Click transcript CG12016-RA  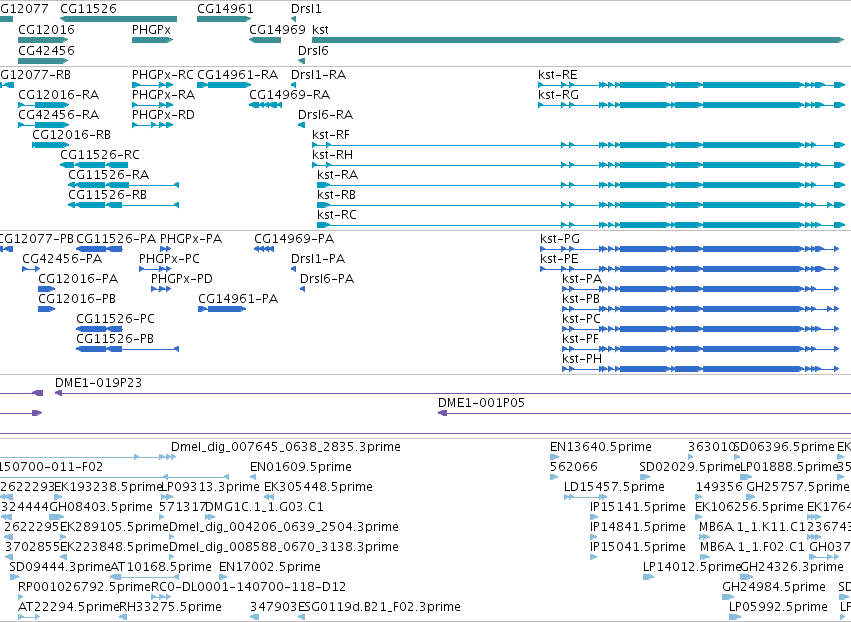(59, 94)
